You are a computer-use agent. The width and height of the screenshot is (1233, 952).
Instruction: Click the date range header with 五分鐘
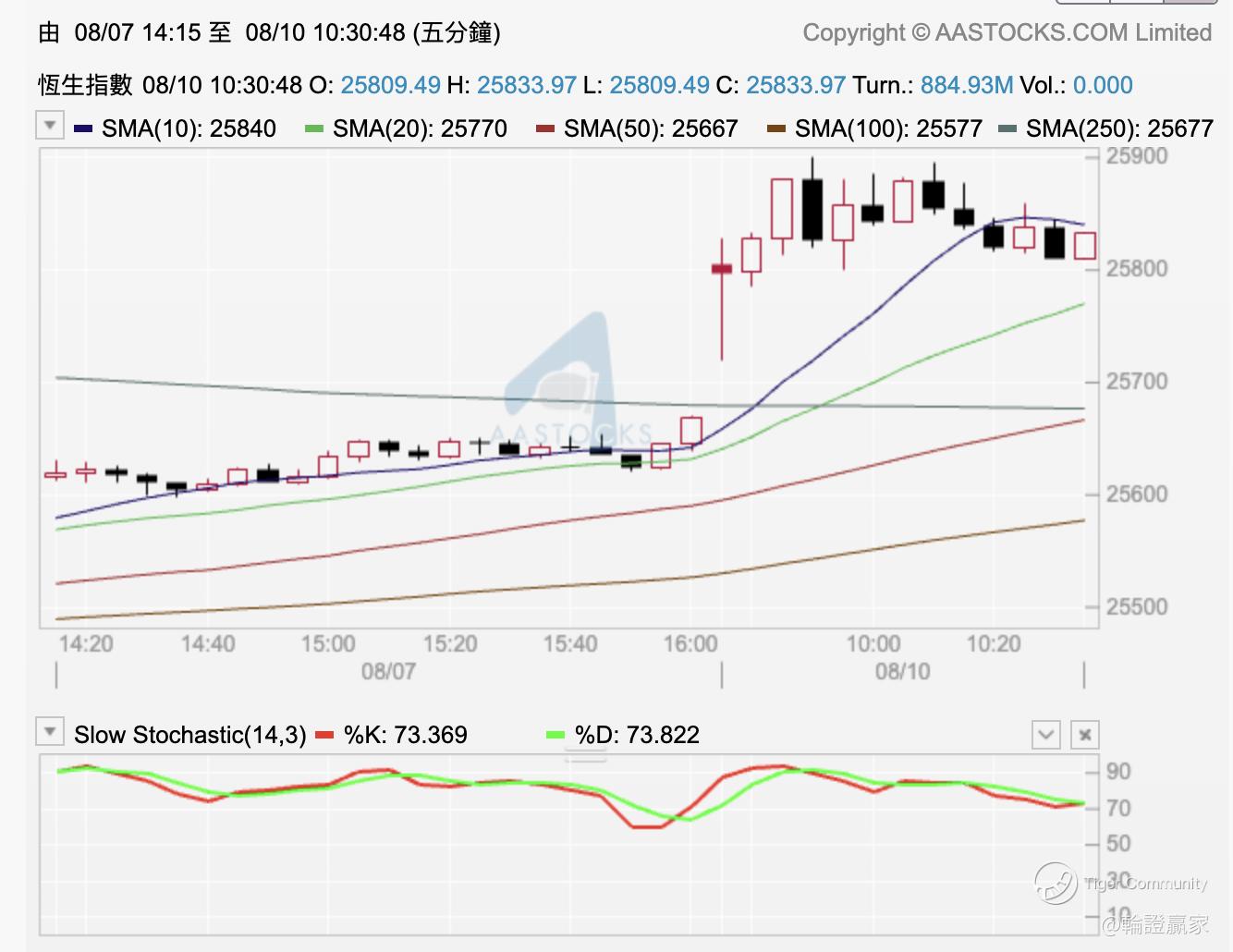[x=269, y=32]
